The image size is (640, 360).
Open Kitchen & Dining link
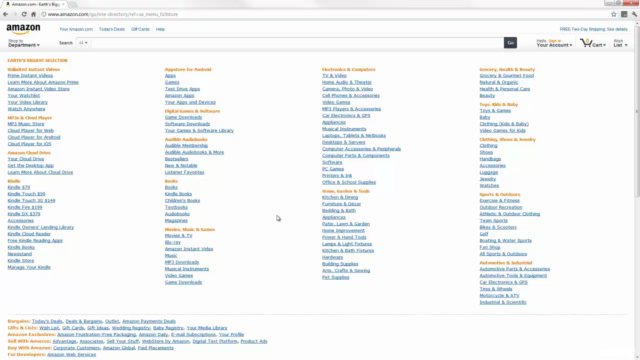tap(340, 197)
